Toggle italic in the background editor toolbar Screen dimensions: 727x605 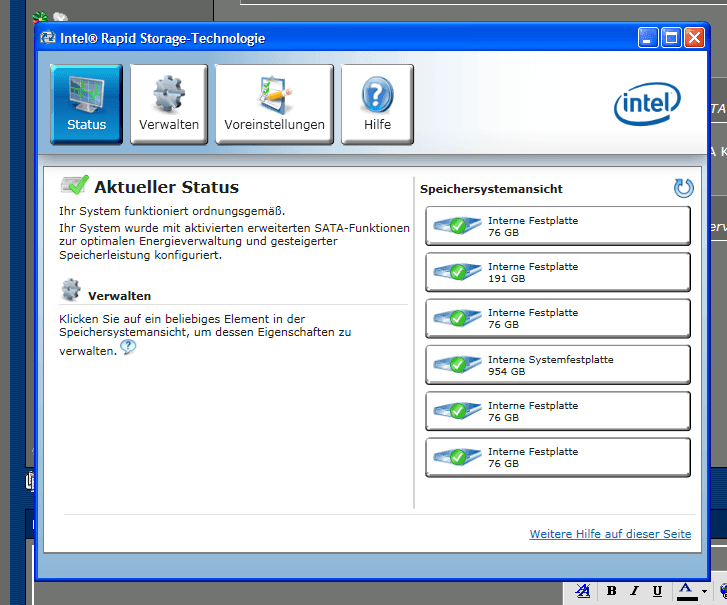pyautogui.click(x=634, y=591)
